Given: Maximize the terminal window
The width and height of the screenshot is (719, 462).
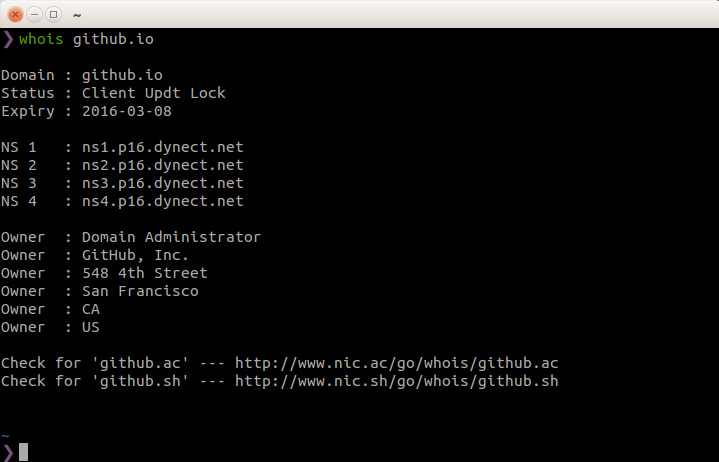Looking at the screenshot, I should tap(53, 14).
